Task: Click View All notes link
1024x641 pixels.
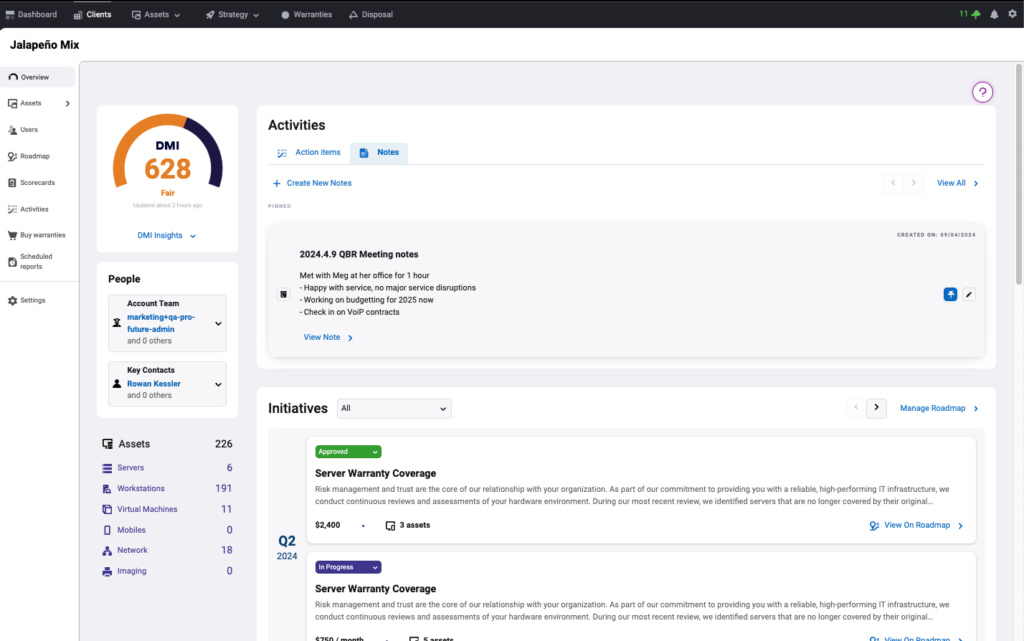Action: (x=957, y=183)
